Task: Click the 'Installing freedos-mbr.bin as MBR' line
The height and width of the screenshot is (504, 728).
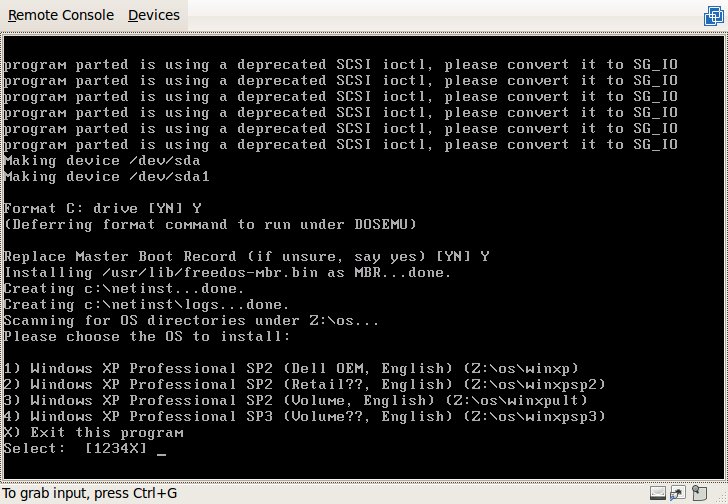Action: (228, 272)
